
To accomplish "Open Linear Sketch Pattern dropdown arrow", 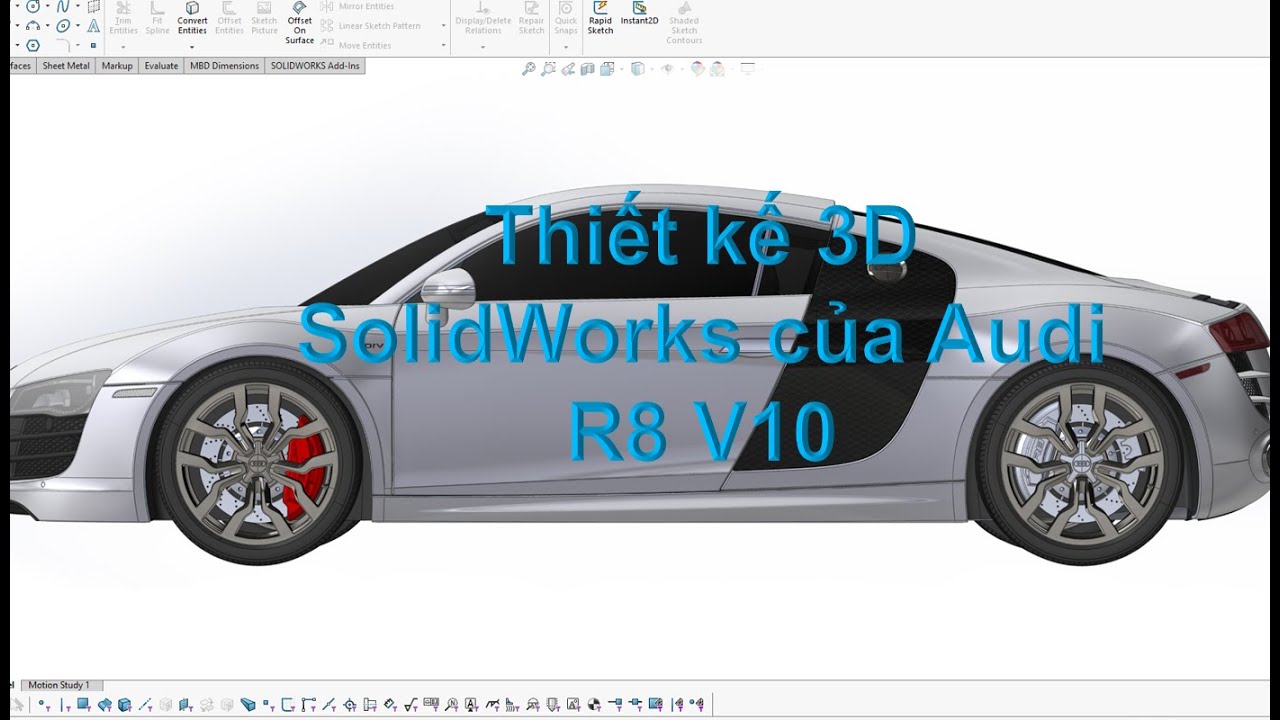I will (443, 26).
